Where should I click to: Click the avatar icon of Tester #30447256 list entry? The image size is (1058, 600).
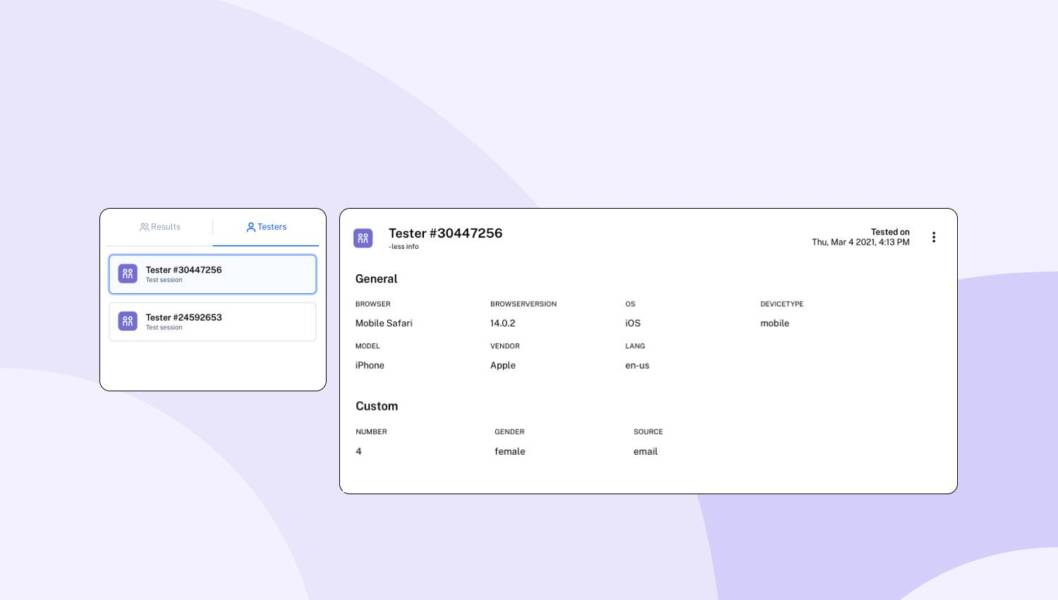(128, 273)
